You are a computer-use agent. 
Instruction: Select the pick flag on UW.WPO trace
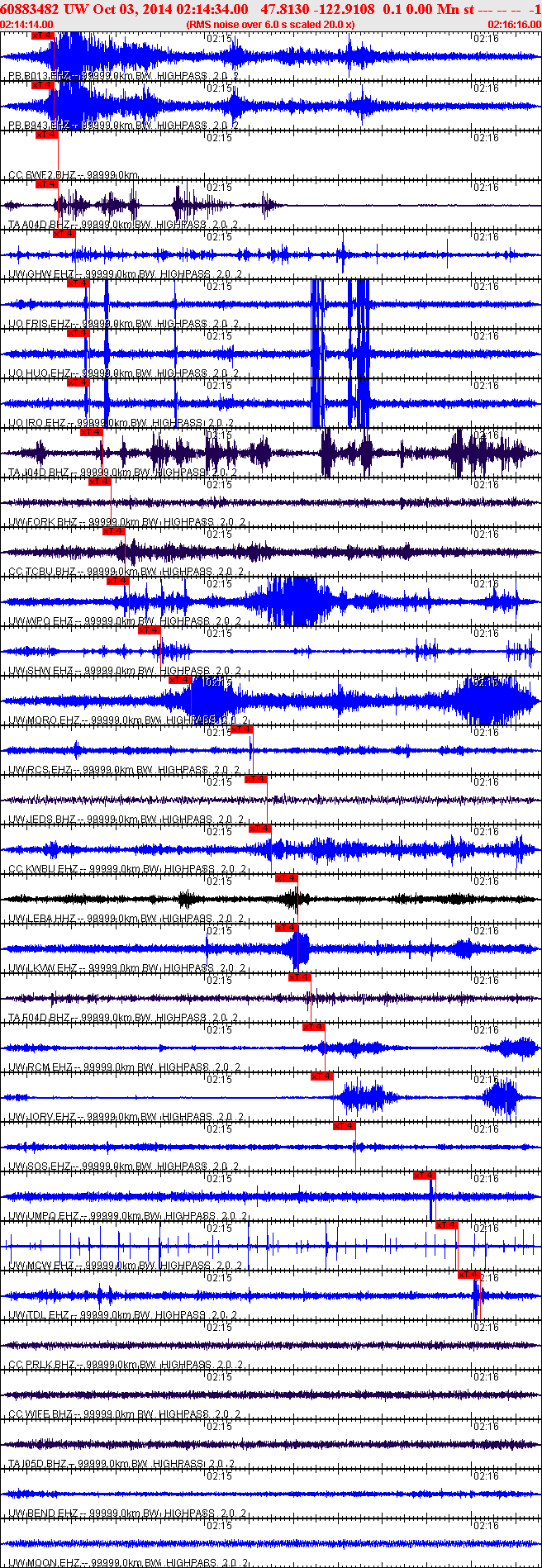click(x=118, y=581)
